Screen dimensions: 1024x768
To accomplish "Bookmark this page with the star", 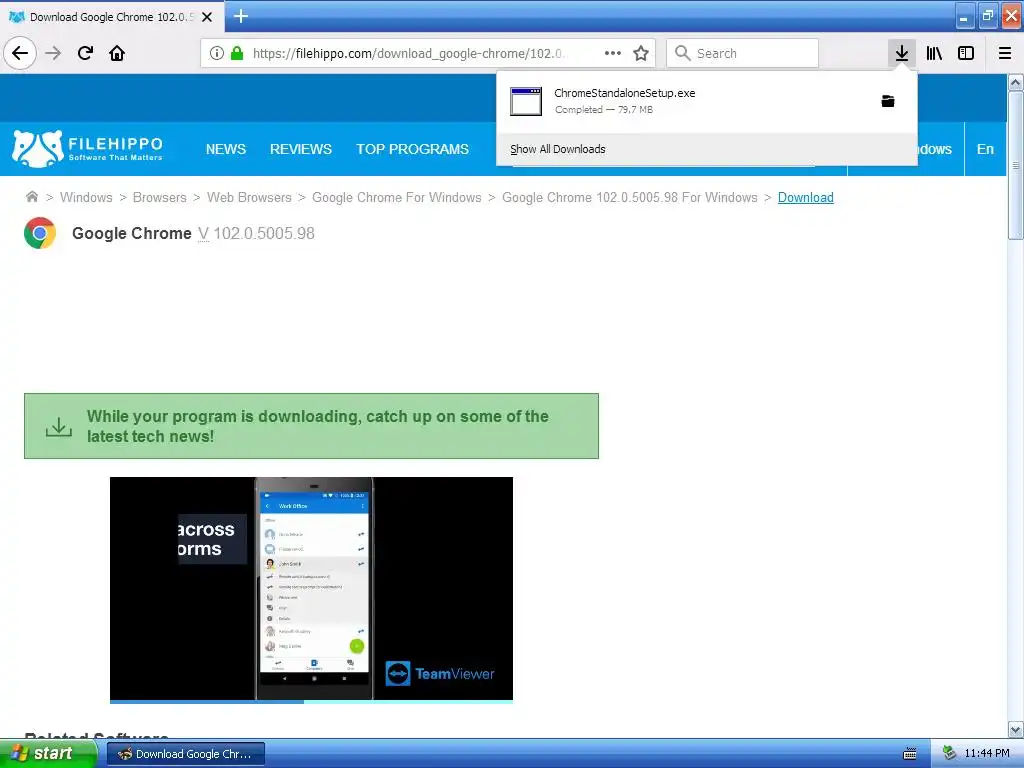I will [641, 53].
